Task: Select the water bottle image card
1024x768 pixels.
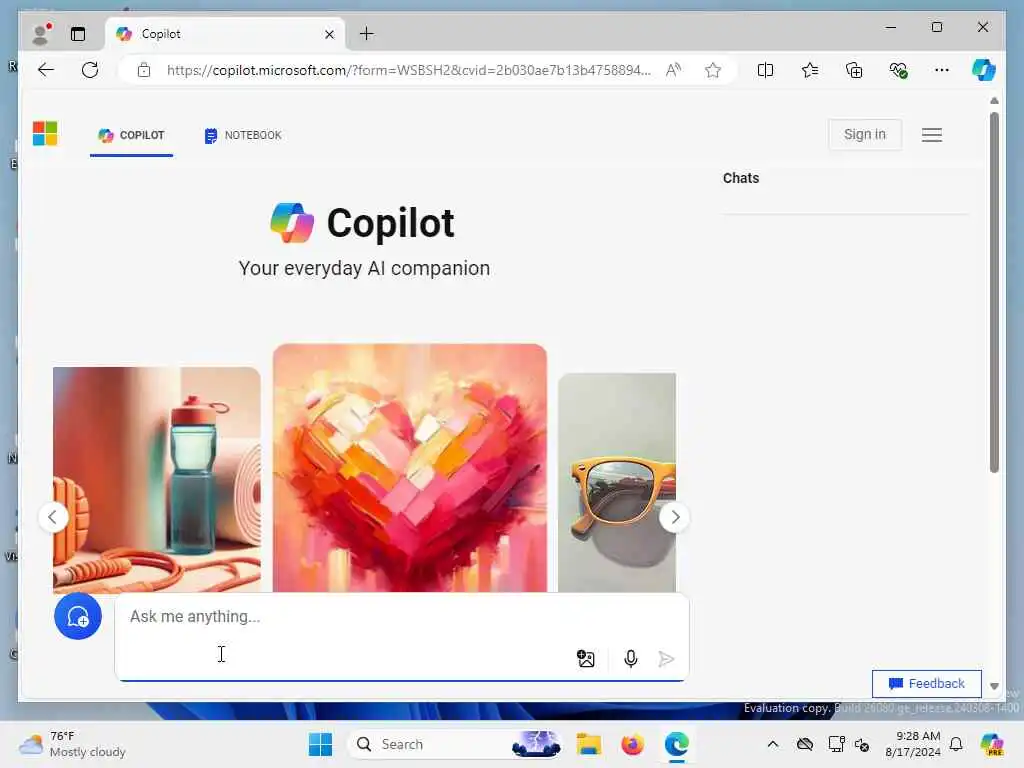Action: (x=157, y=479)
